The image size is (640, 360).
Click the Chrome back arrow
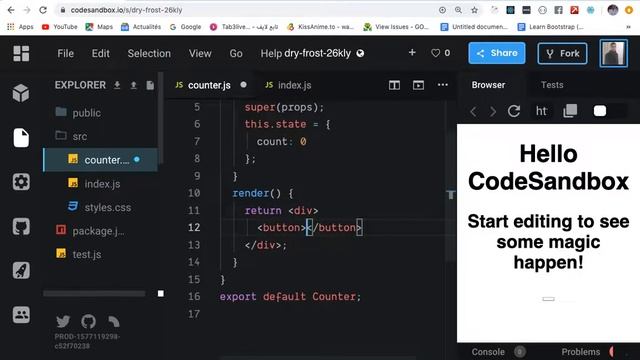[11, 10]
